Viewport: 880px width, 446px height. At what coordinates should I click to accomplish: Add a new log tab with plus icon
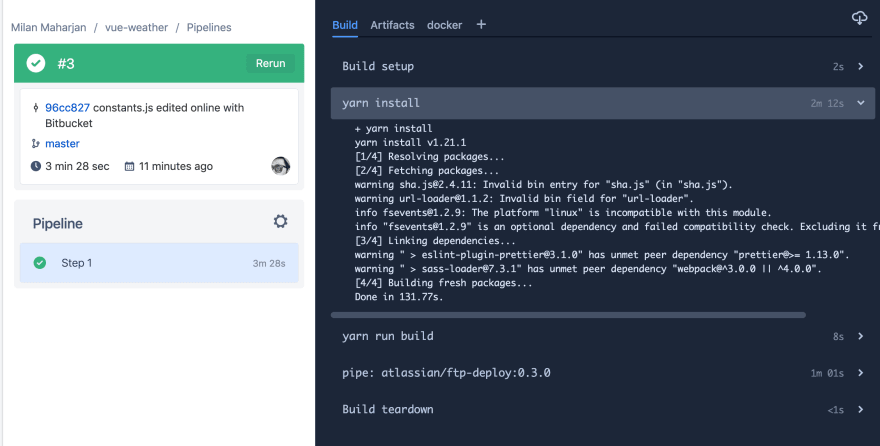[x=481, y=24]
